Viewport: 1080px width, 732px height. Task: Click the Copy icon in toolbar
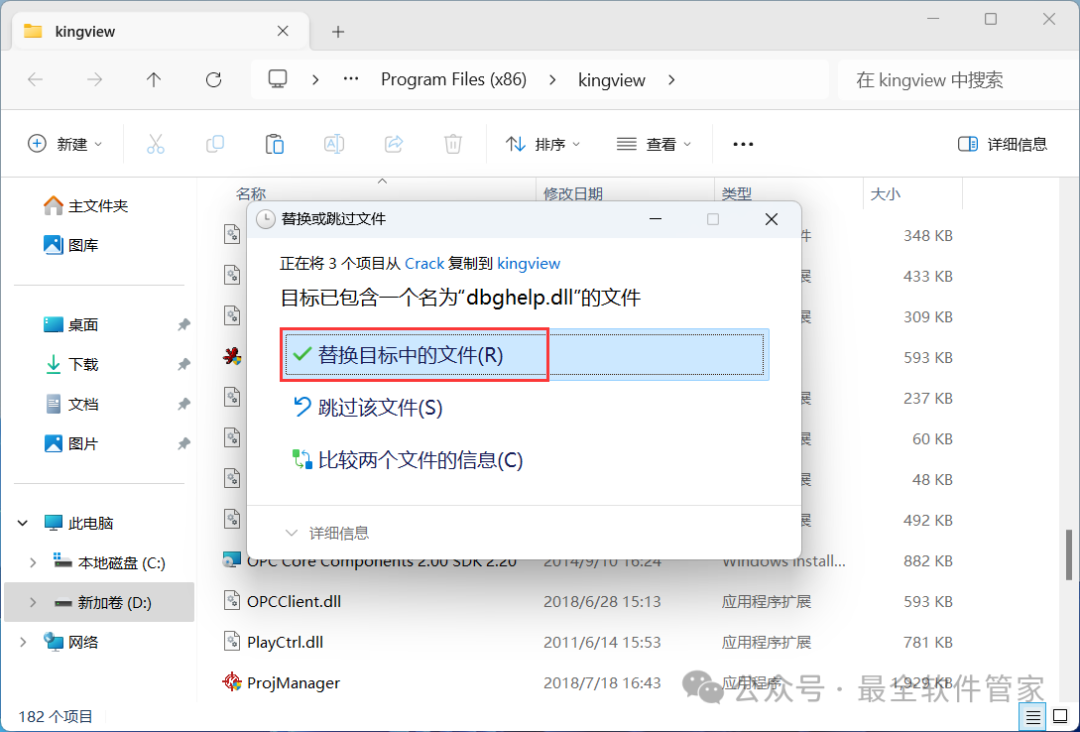tap(215, 144)
